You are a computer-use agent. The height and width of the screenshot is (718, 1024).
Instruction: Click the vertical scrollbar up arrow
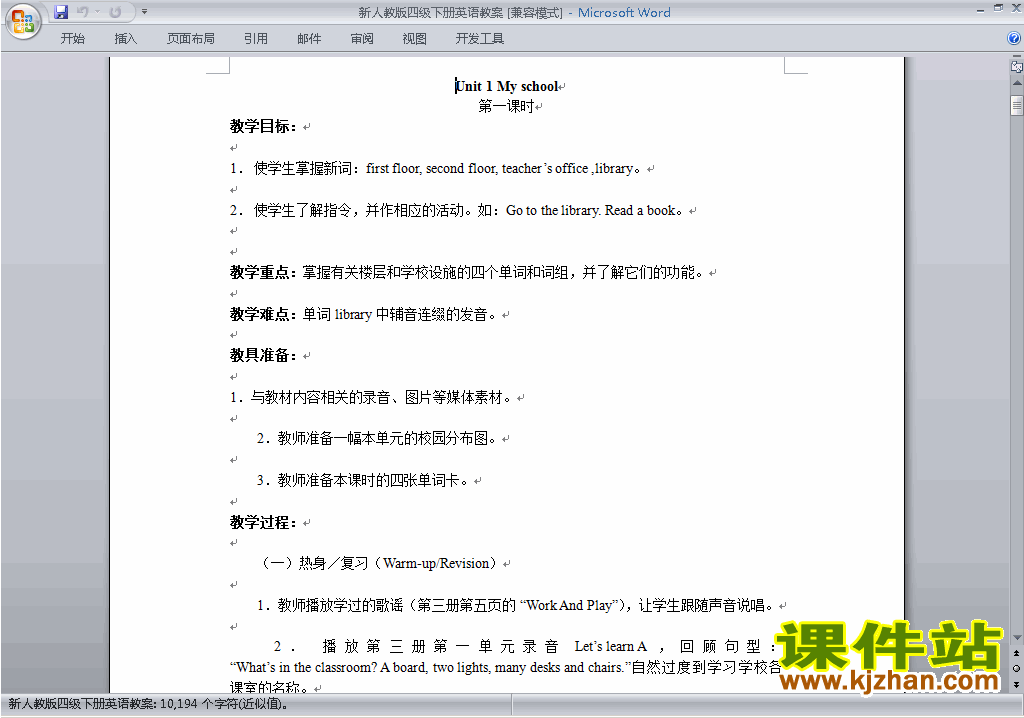tap(1017, 84)
